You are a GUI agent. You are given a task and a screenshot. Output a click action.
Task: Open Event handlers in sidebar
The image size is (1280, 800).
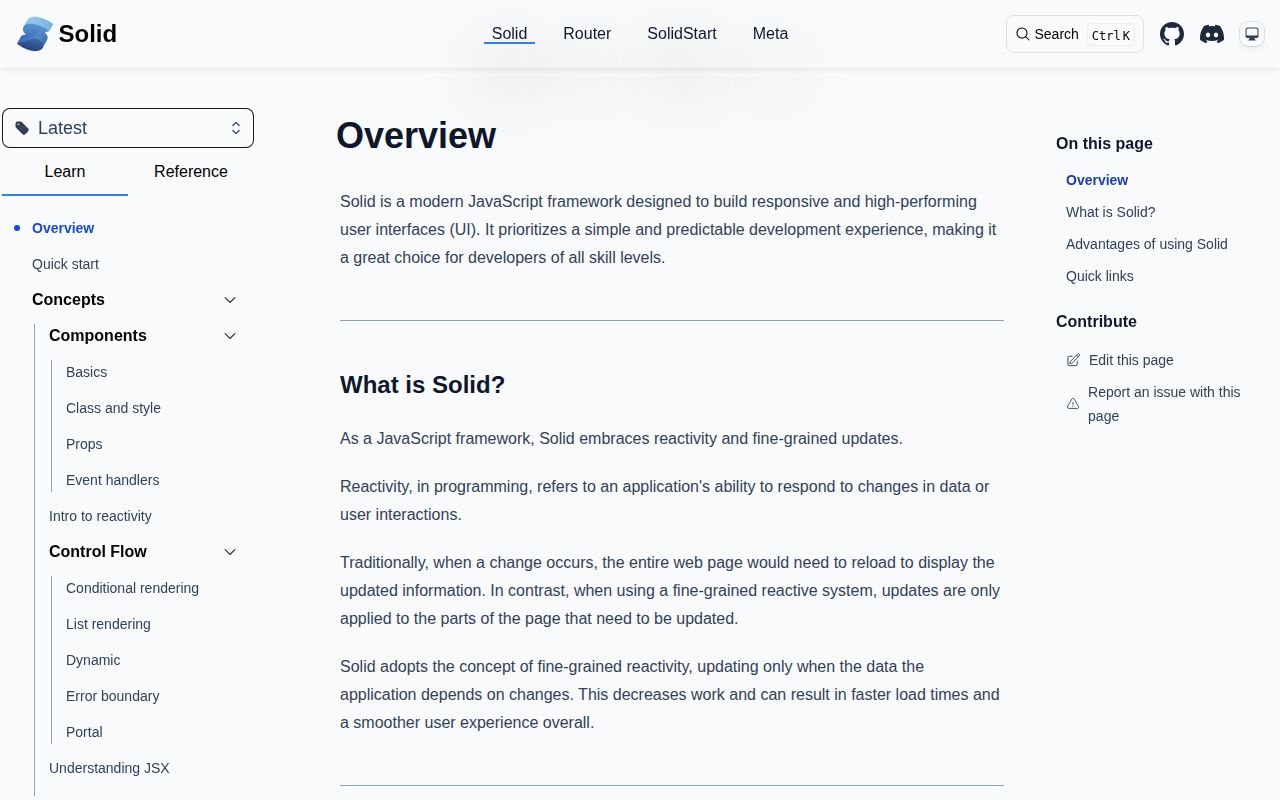click(x=112, y=480)
